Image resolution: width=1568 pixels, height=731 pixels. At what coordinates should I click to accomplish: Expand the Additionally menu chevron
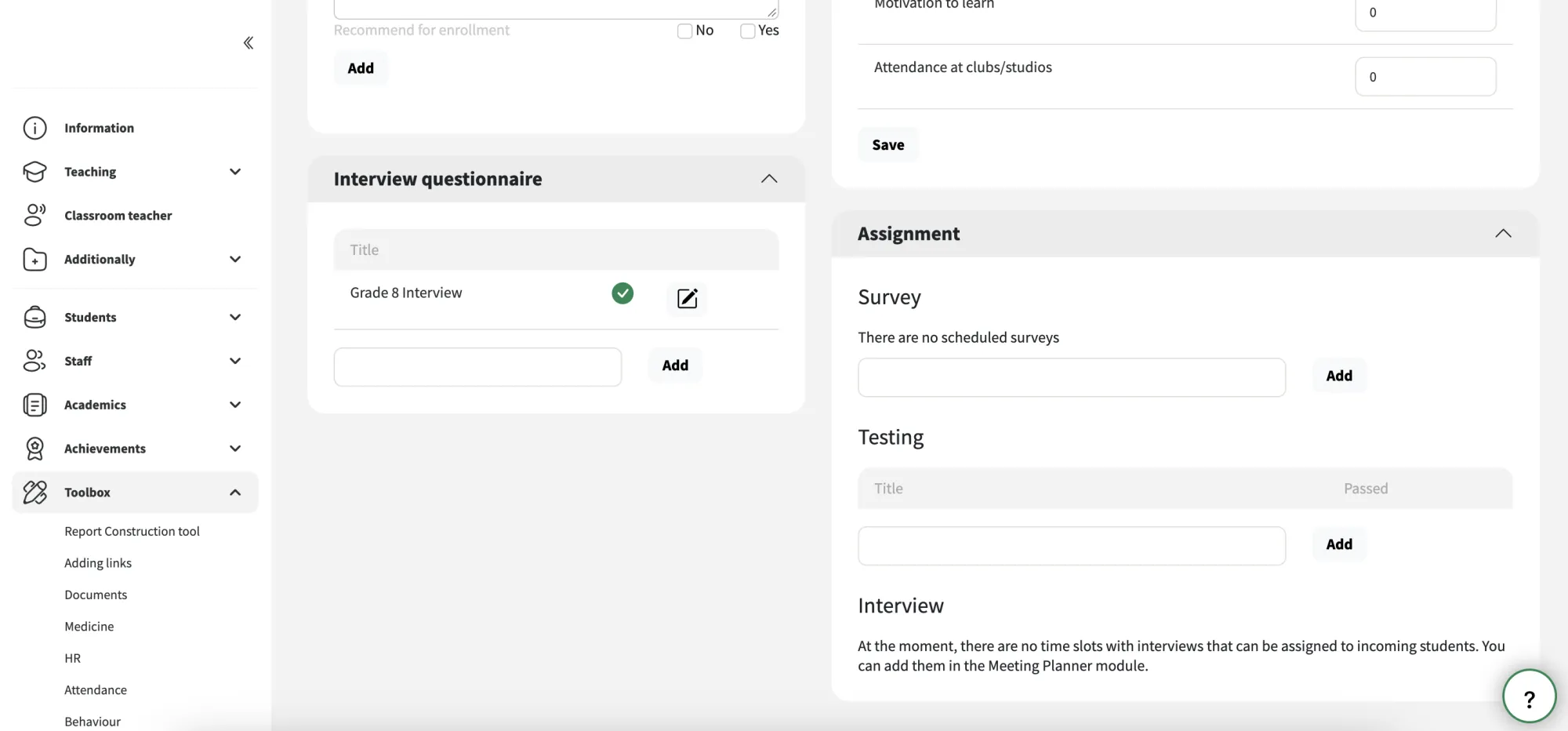235,260
